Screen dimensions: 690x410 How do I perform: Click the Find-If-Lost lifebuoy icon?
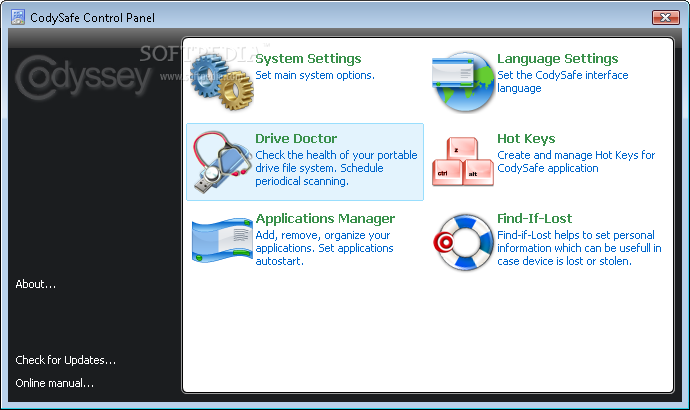tap(463, 242)
